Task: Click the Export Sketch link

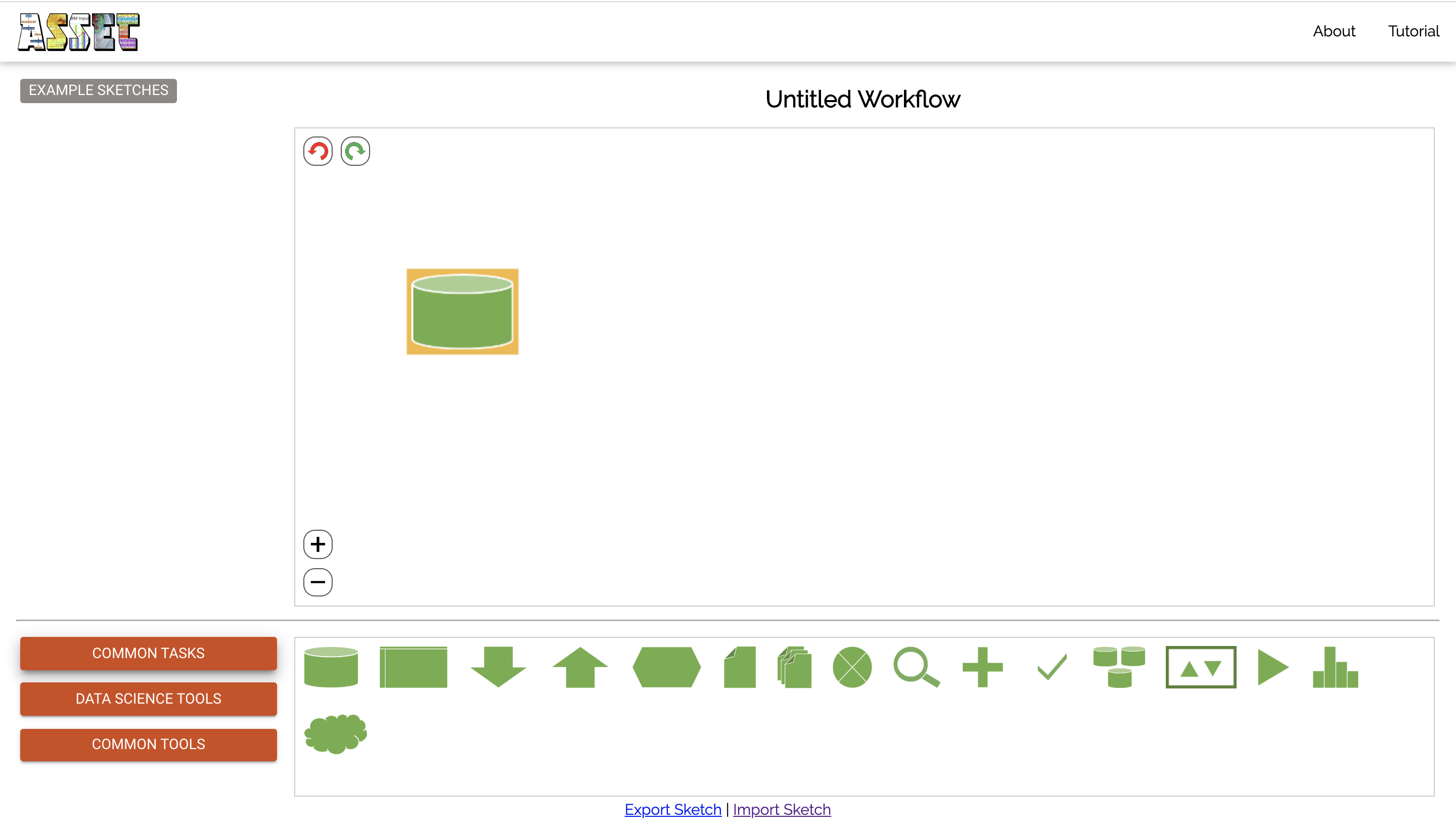Action: (x=672, y=809)
